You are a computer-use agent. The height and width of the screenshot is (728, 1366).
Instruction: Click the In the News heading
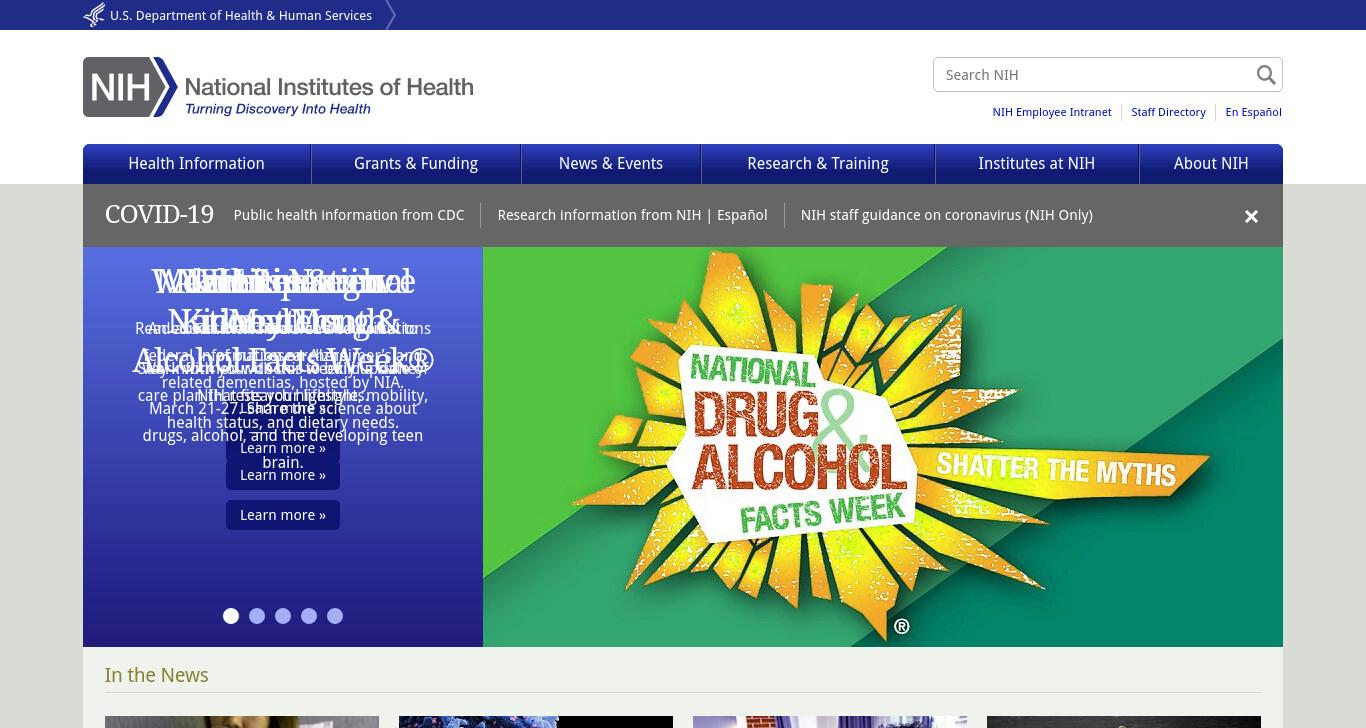pos(157,675)
